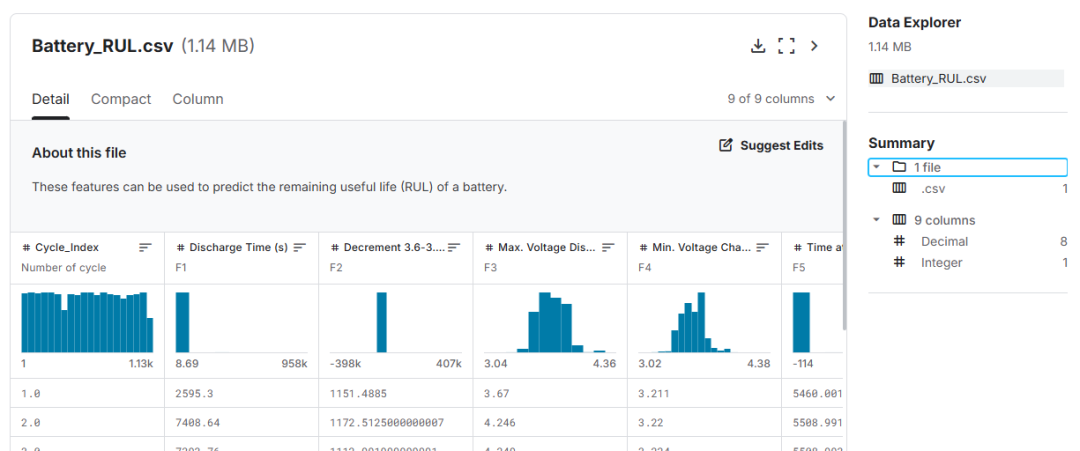
Task: Click the vertical scrollbar of the file panel
Action: [844, 224]
